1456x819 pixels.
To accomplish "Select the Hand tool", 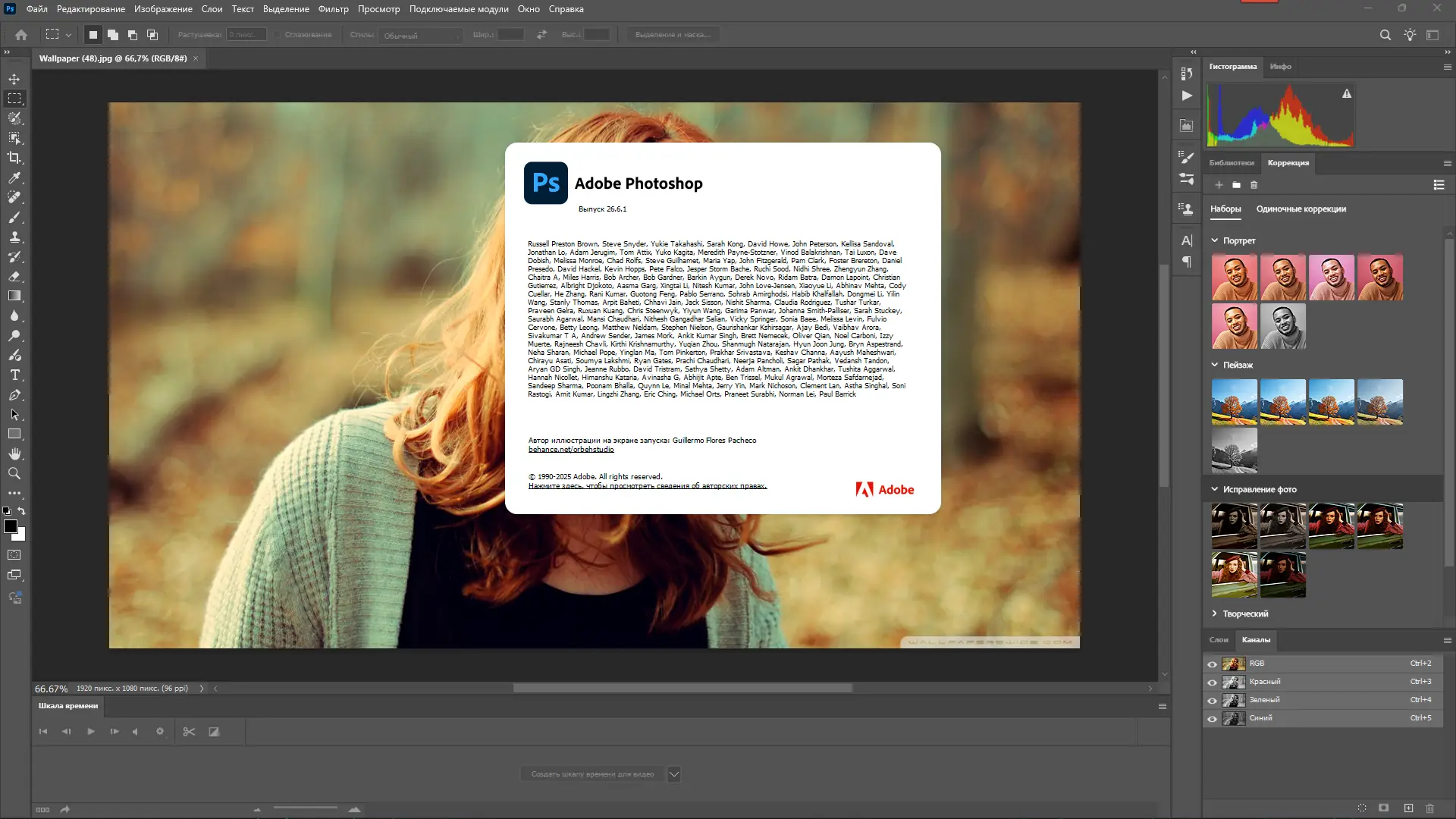I will [x=14, y=453].
